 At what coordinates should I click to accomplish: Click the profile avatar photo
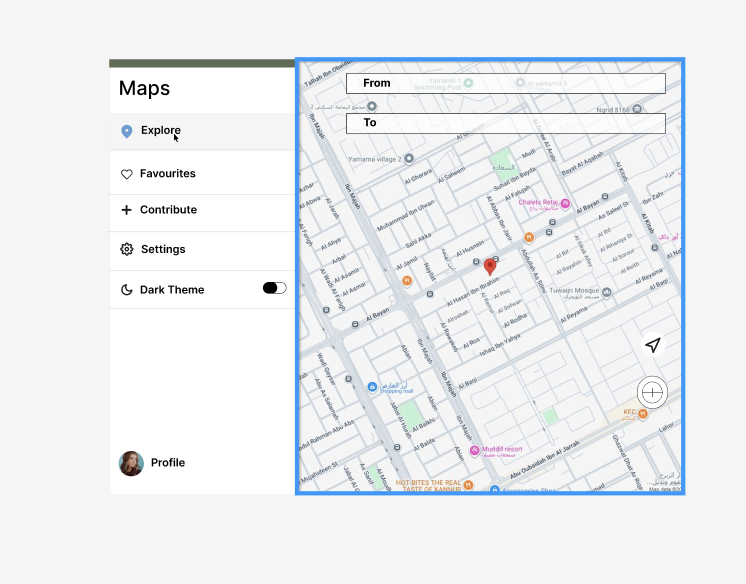[x=131, y=464]
